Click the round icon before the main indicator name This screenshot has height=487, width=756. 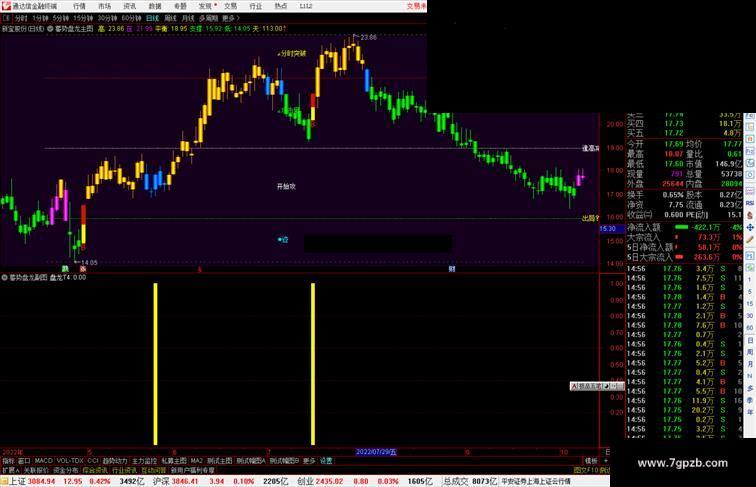(x=50, y=29)
